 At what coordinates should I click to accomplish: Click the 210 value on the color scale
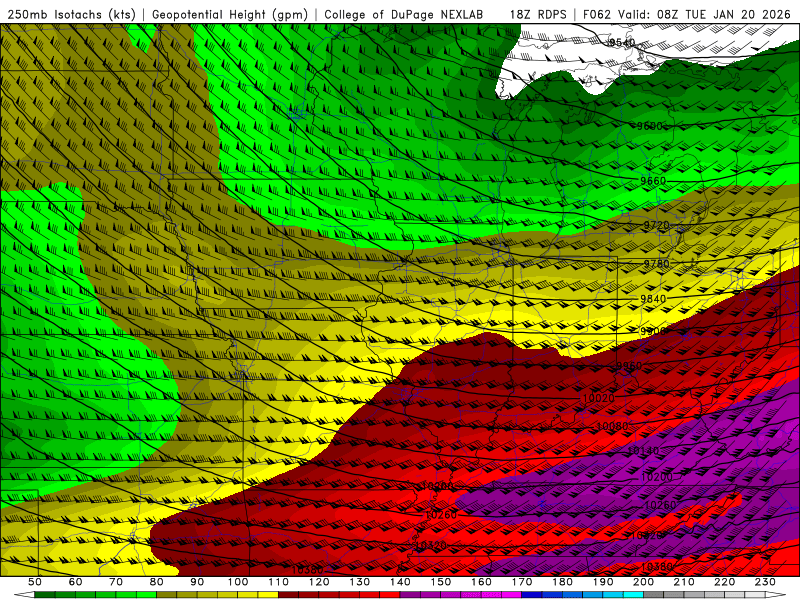pos(684,582)
